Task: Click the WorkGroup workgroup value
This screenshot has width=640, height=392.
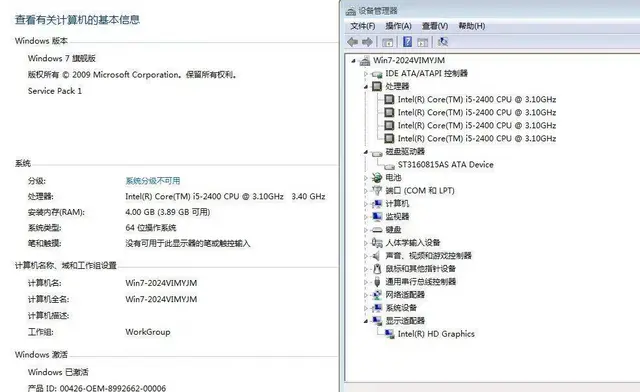Action: pyautogui.click(x=148, y=332)
